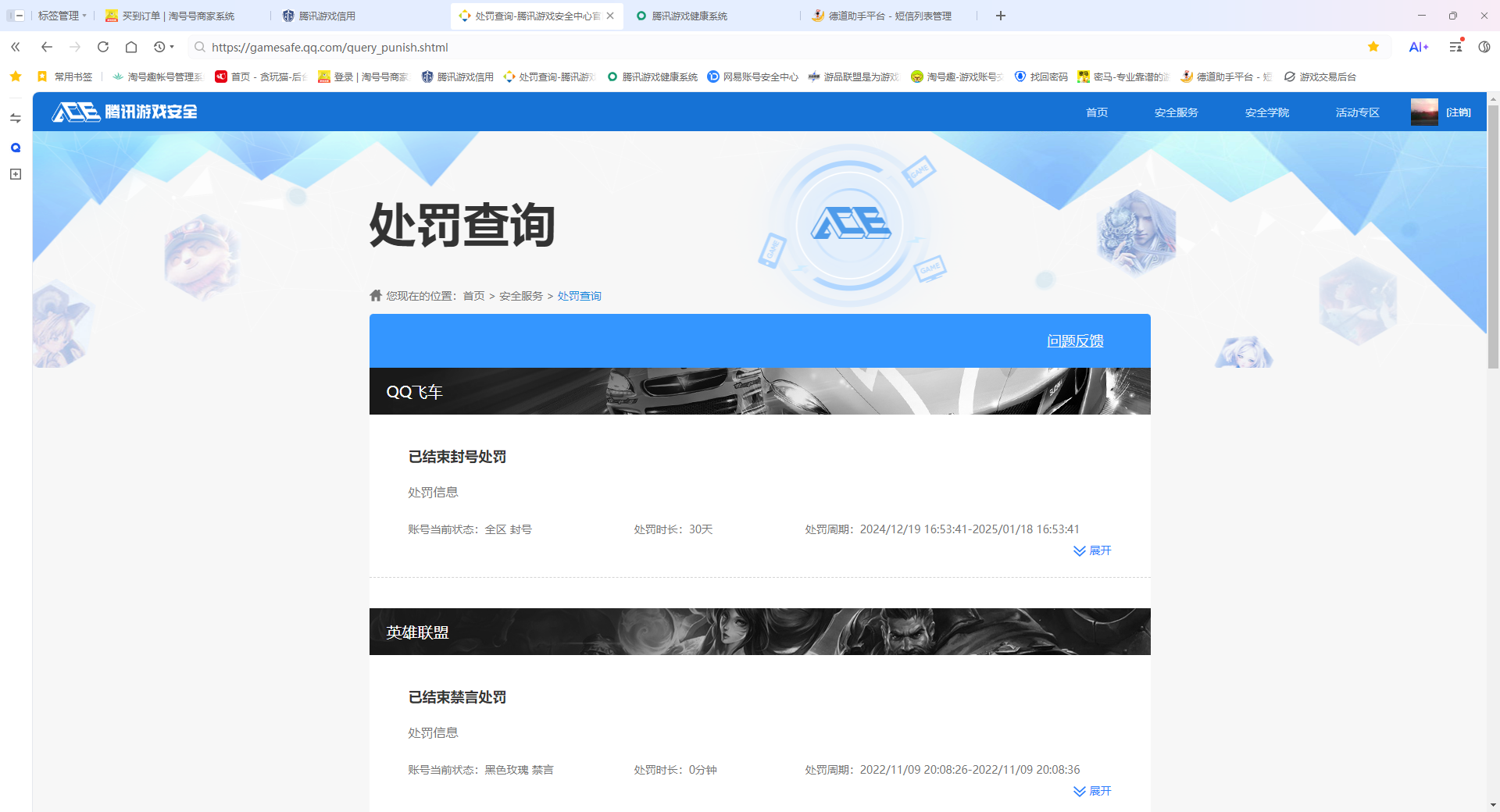Viewport: 1500px width, 812px height.
Task: Expand the QQ飞车 punishment details via 展开
Action: 1093,550
